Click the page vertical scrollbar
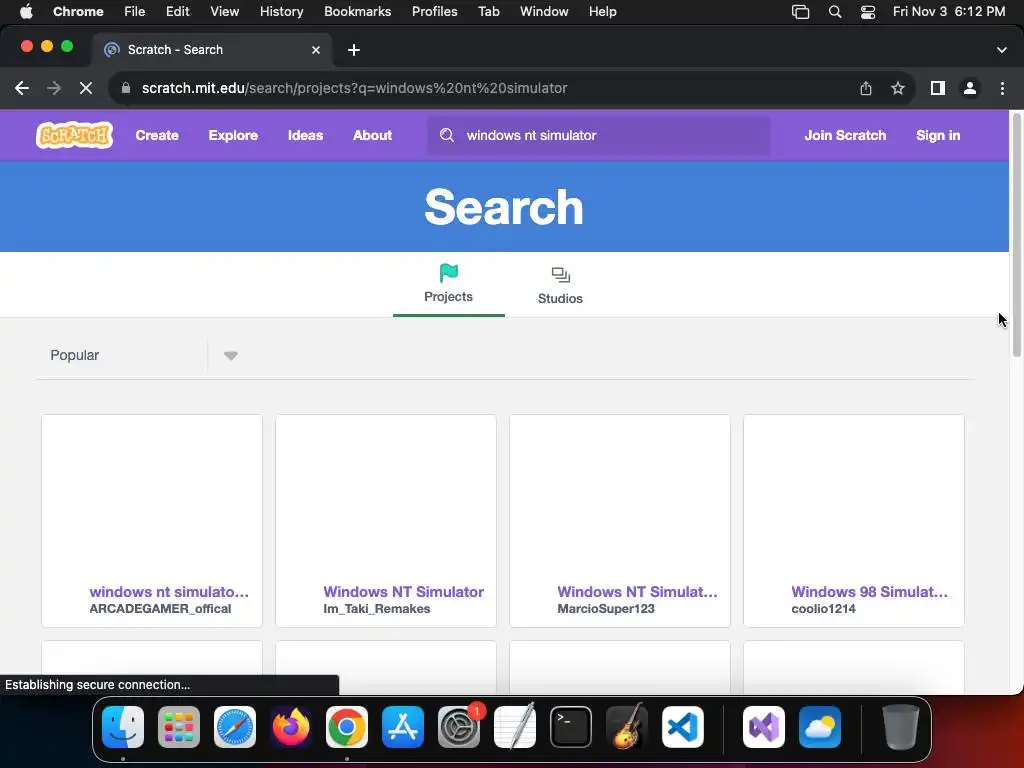The width and height of the screenshot is (1024, 768). click(1016, 235)
